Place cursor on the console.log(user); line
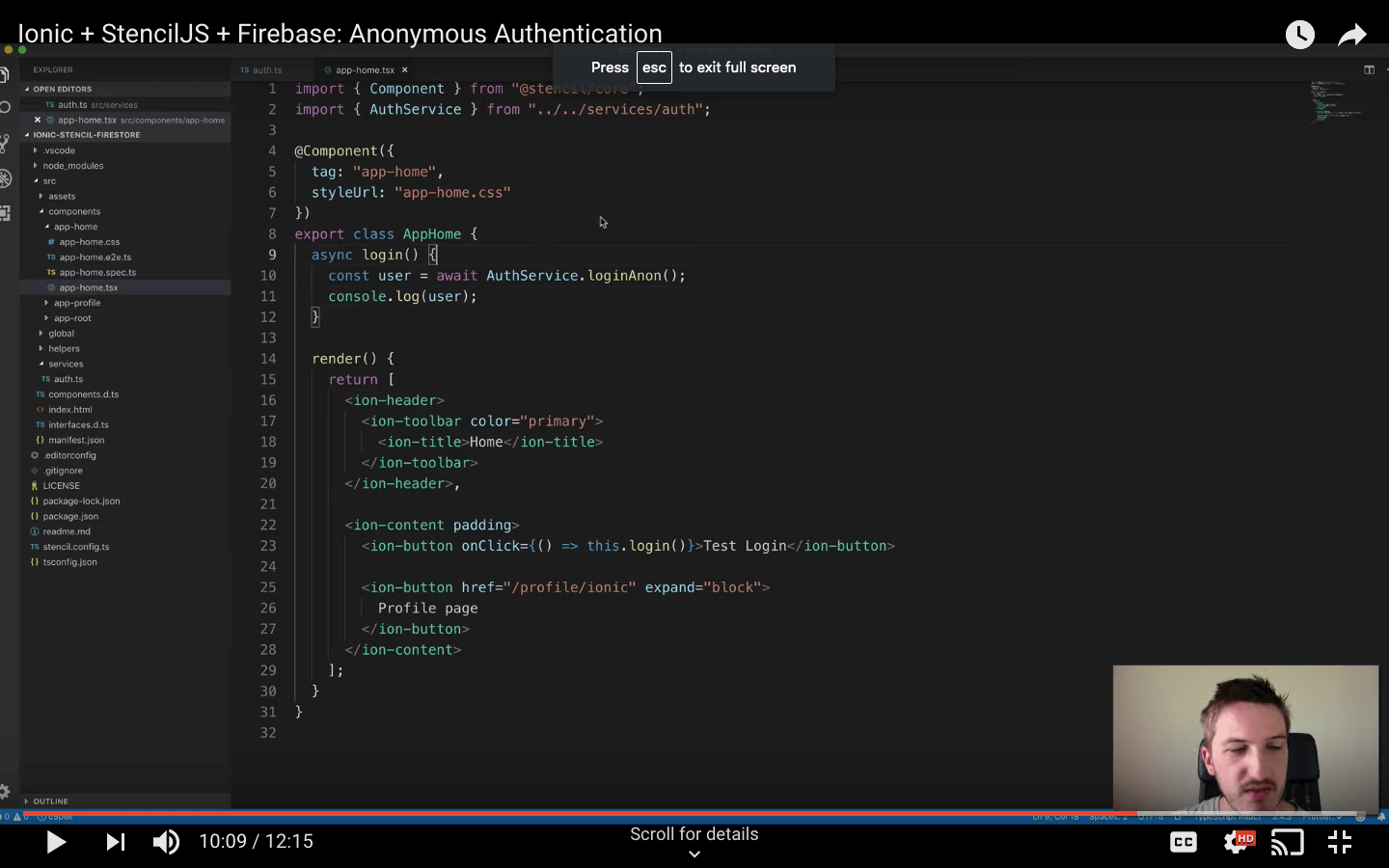 [x=402, y=296]
